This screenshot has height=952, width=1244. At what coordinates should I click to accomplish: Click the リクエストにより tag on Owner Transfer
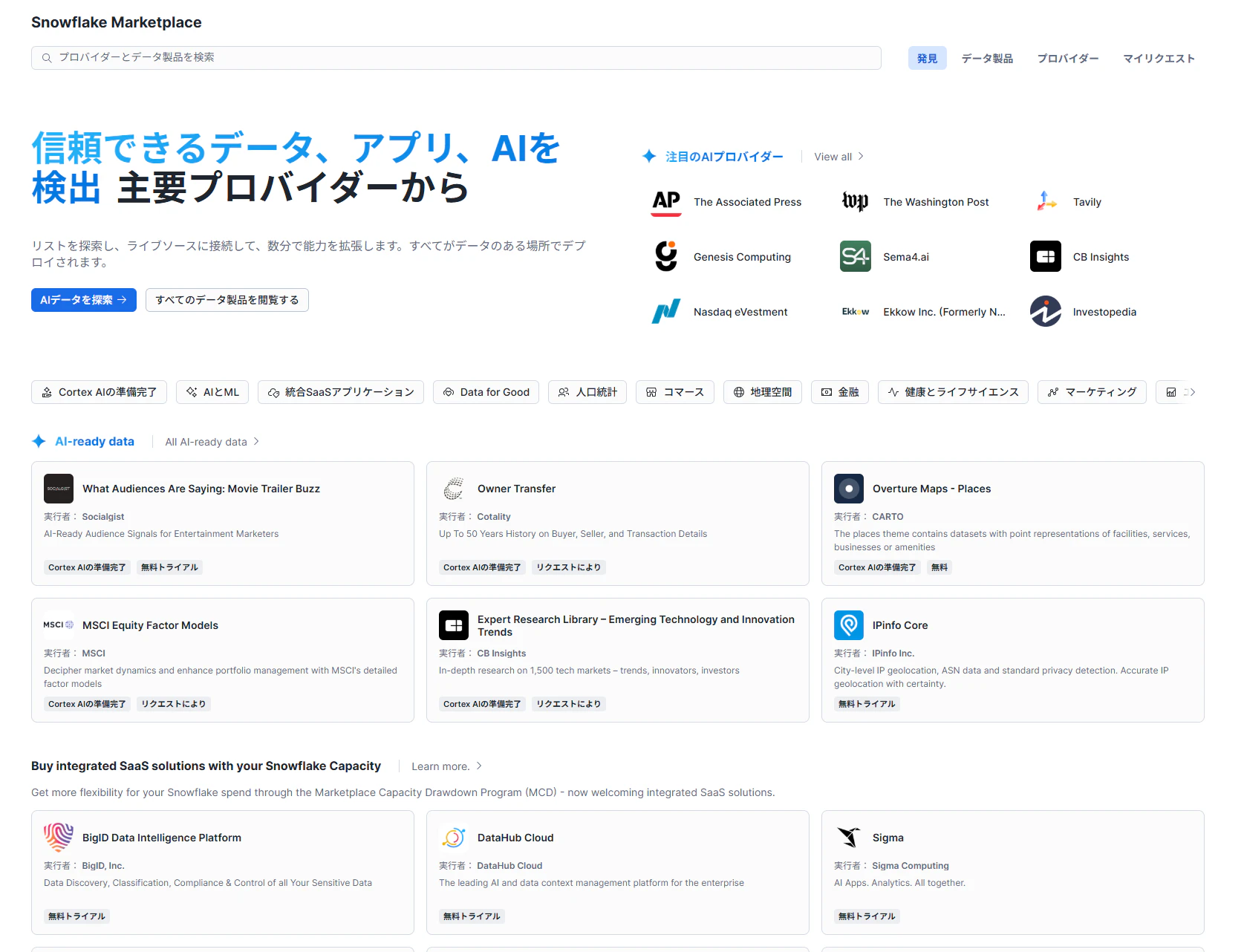pos(569,567)
